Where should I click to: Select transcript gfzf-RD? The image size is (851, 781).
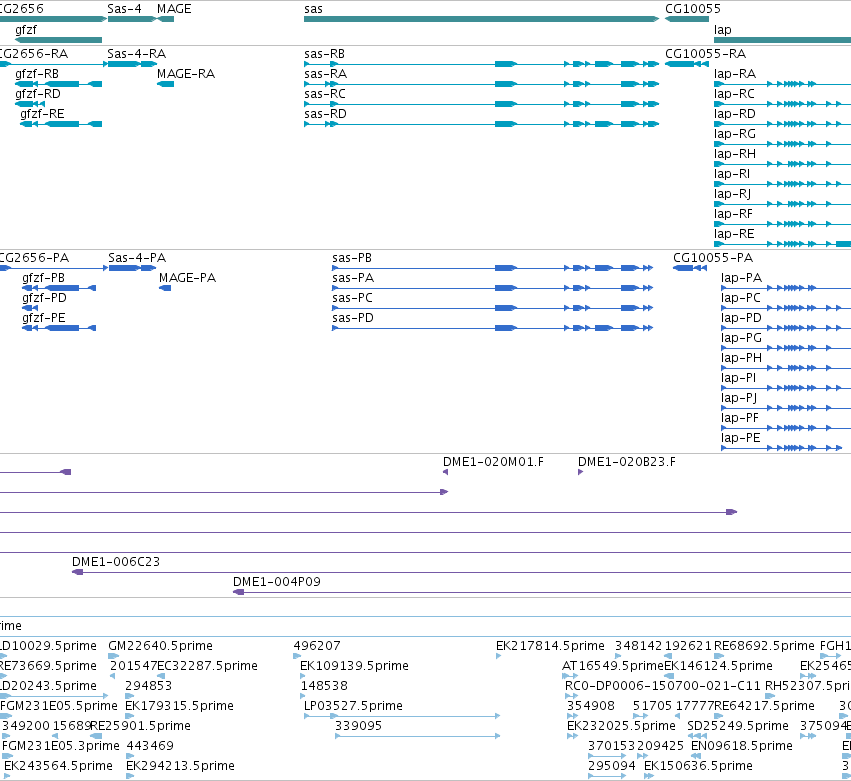pyautogui.click(x=30, y=104)
